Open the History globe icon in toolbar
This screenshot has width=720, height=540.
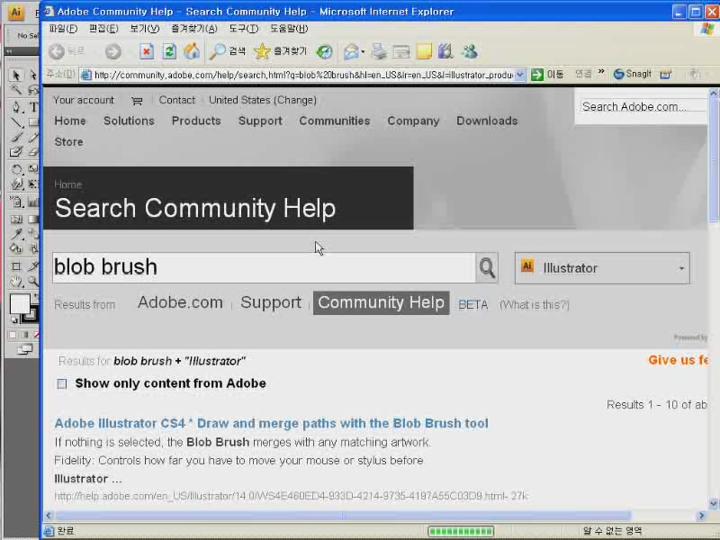[x=324, y=51]
